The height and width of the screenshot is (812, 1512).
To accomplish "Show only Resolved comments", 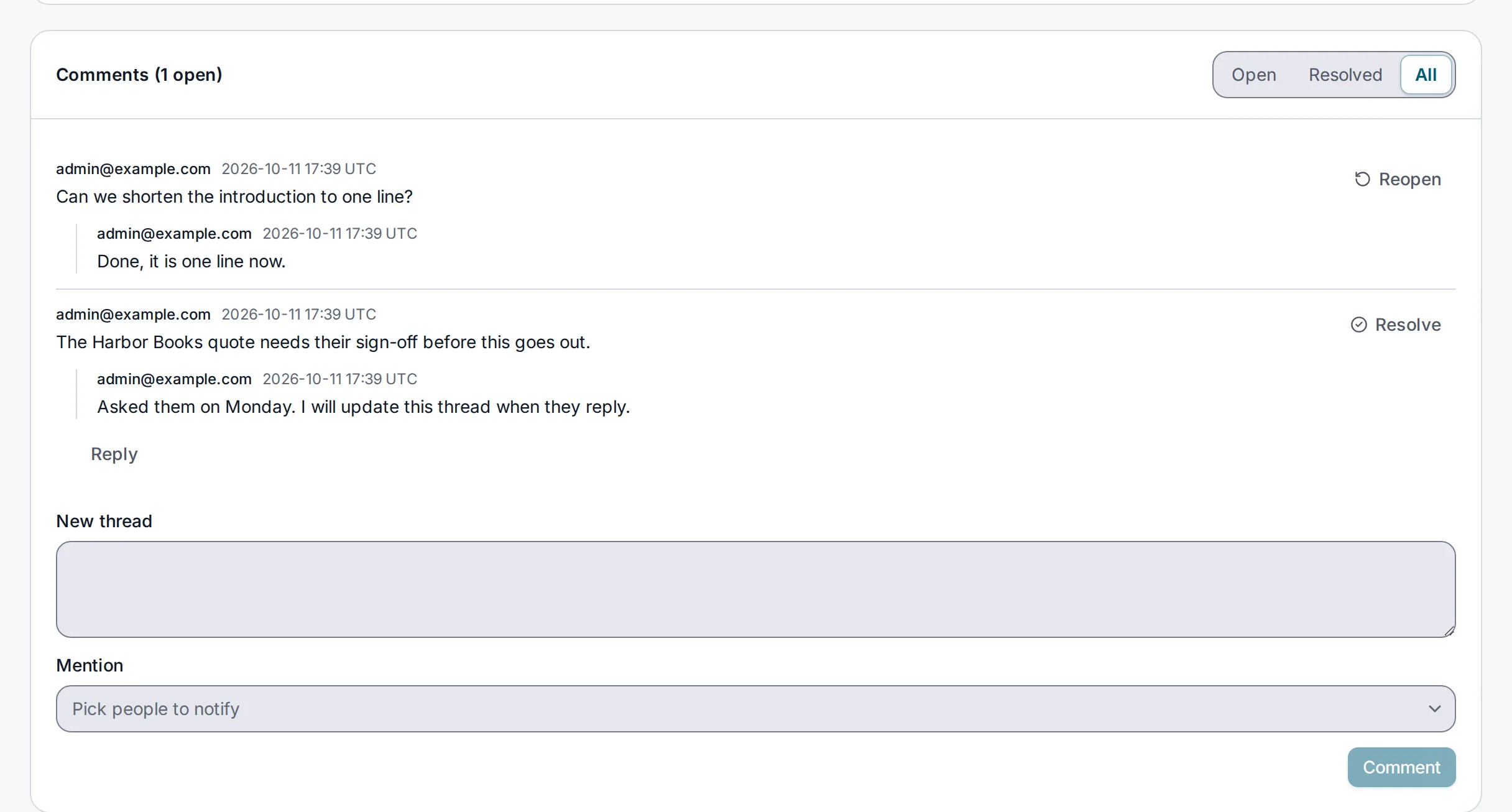I will (1345, 75).
